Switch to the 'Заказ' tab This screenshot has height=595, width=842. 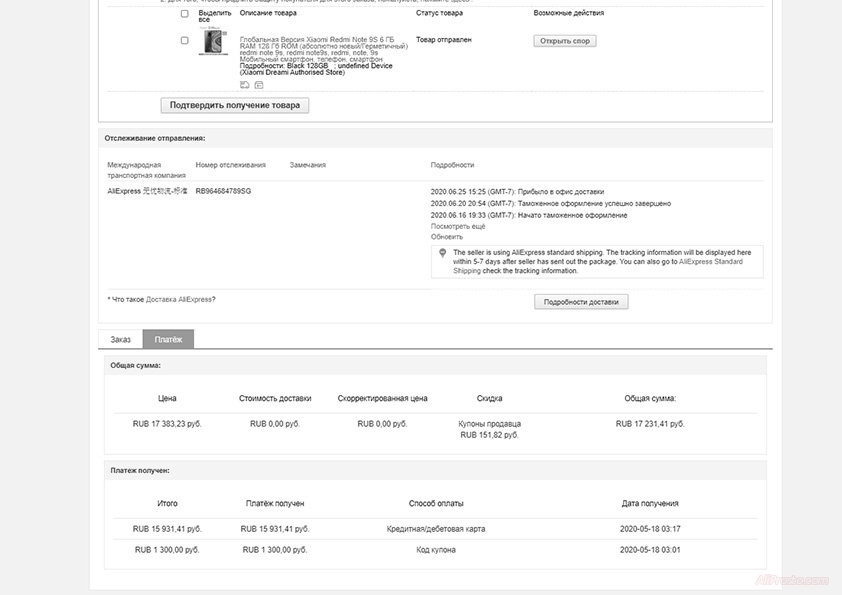(120, 340)
